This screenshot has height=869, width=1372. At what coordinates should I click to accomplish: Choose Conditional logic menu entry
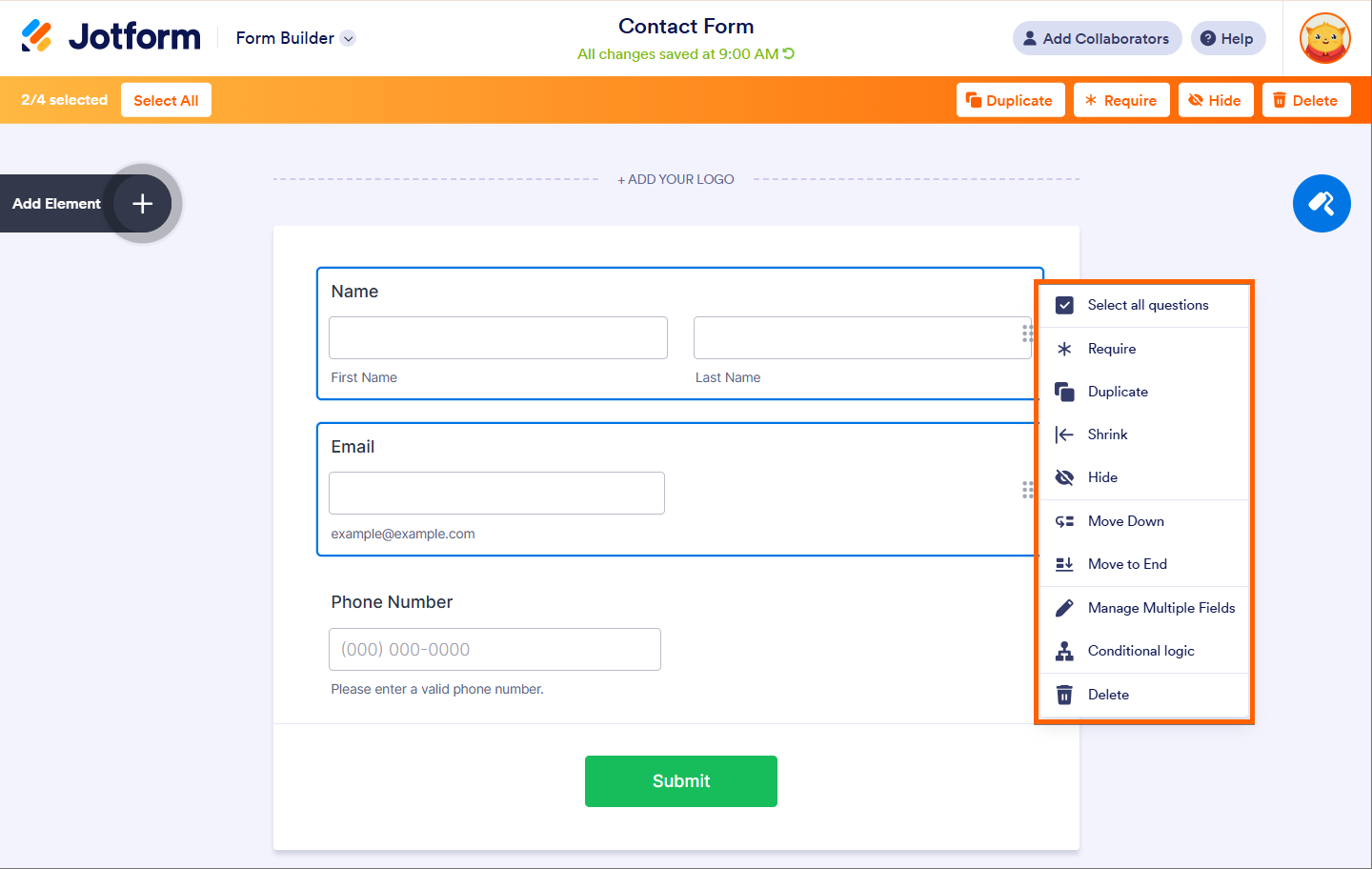point(1140,651)
